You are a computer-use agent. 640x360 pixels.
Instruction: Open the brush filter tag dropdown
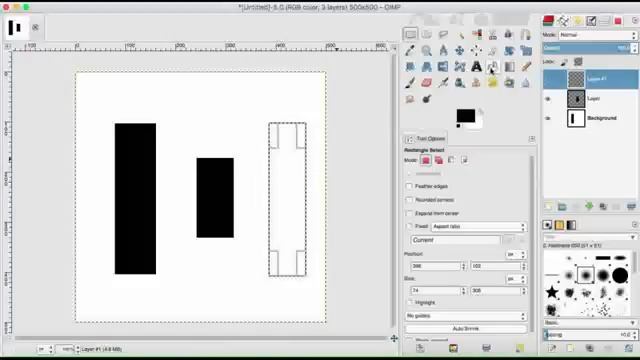click(x=590, y=237)
